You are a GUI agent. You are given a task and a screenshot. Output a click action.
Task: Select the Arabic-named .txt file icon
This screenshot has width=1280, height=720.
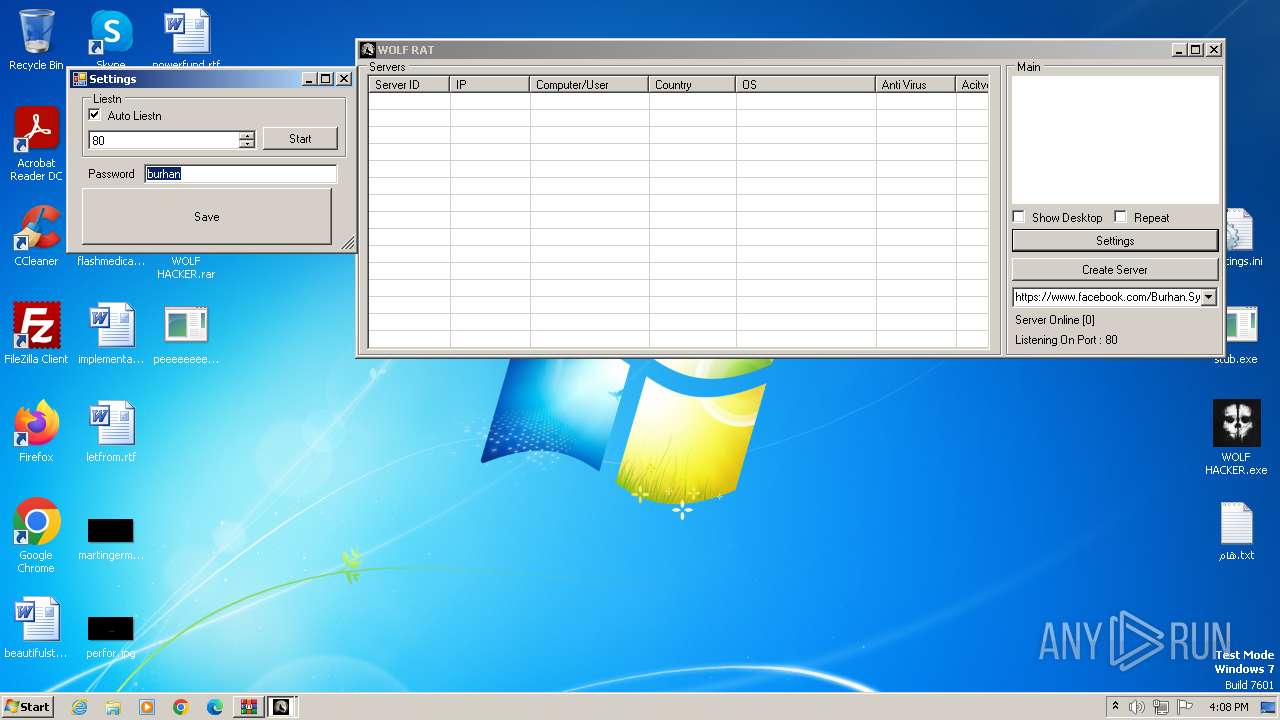1236,531
